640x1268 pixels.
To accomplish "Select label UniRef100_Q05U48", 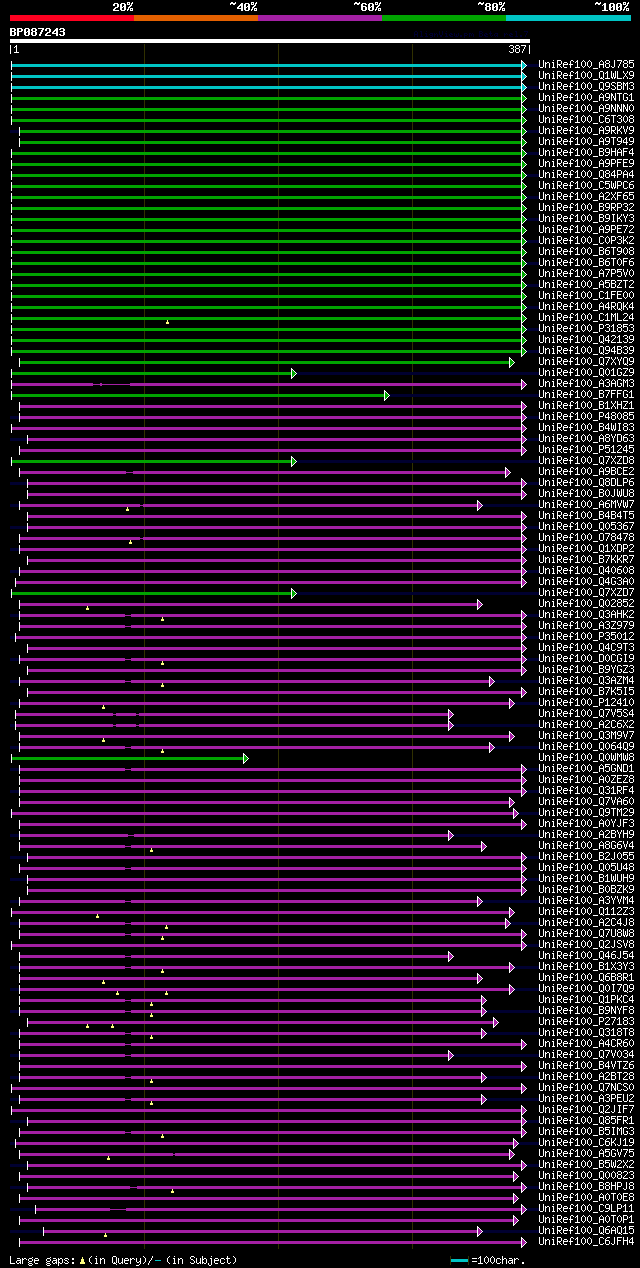I will [x=586, y=867].
